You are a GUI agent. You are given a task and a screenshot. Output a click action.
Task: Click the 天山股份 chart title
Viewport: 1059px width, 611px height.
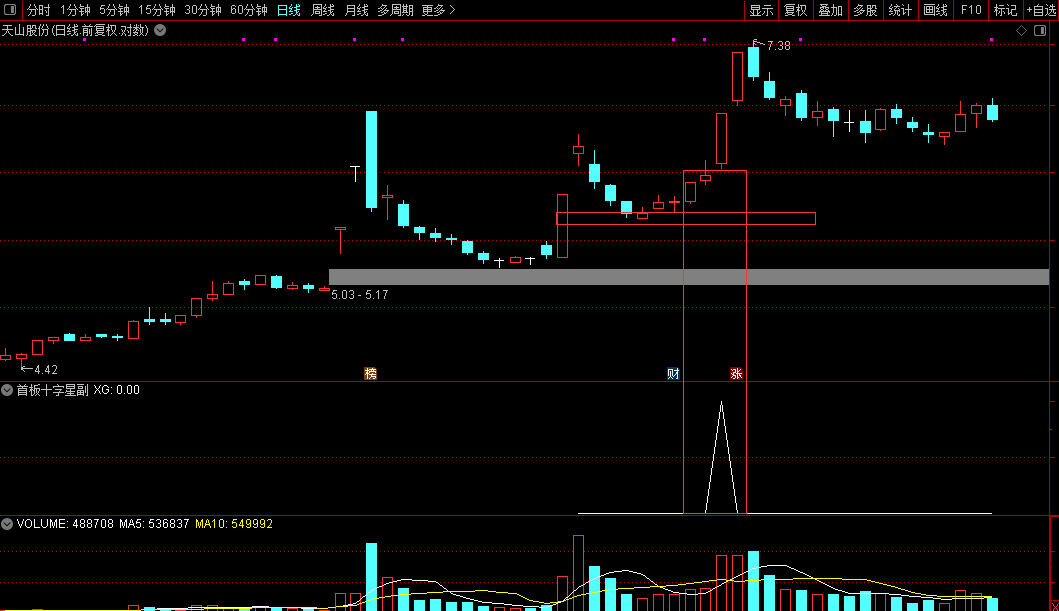click(x=75, y=30)
